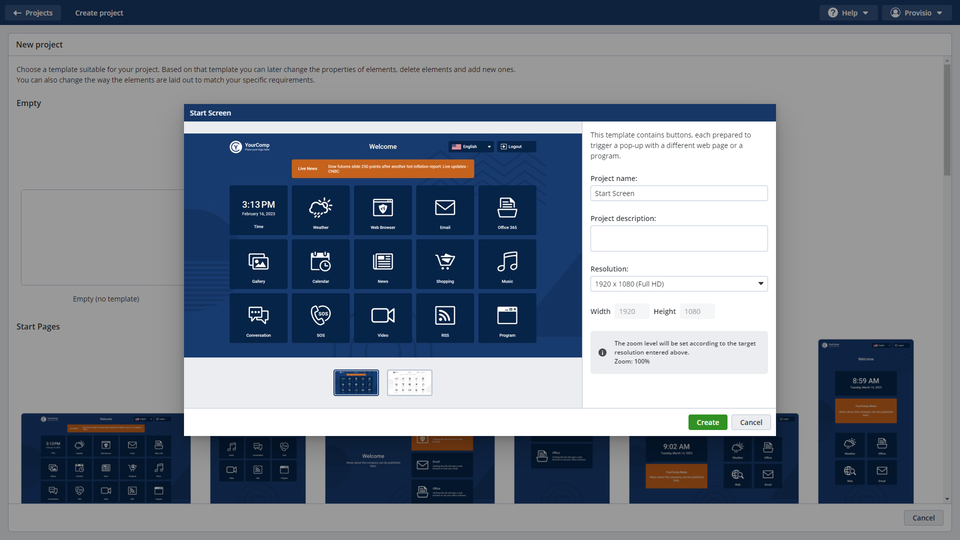Screen dimensions: 960x540
Task: Click the green Create button
Action: pos(707,422)
